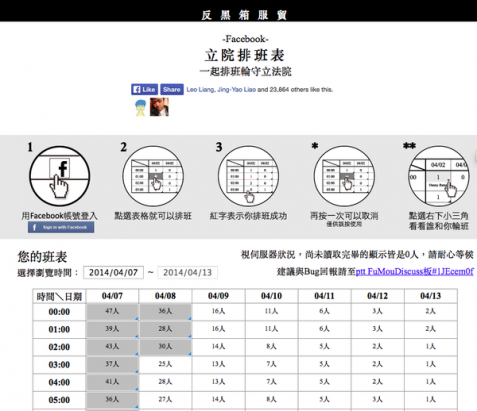Expand the small blue triangle in 04/07 03:00 cell
This screenshot has height=411, width=477.
[137, 371]
